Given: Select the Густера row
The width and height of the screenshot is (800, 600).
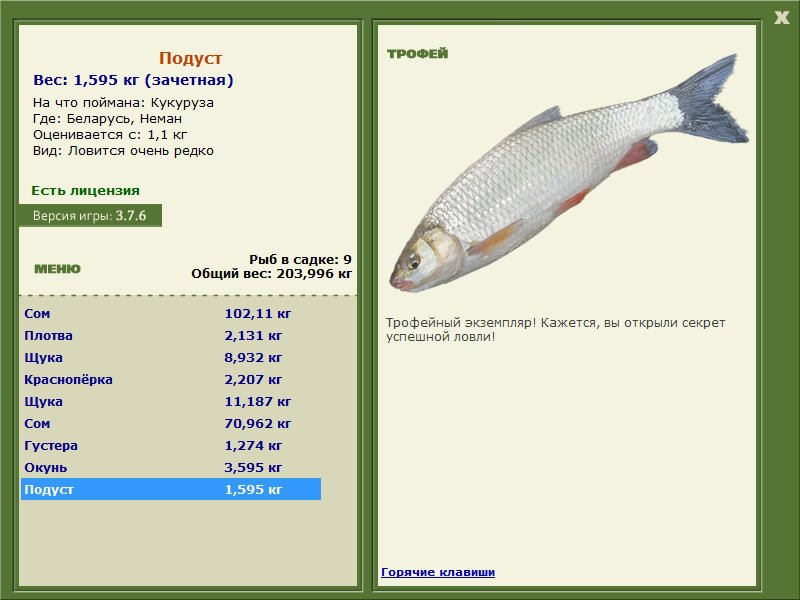Looking at the screenshot, I should [x=171, y=445].
